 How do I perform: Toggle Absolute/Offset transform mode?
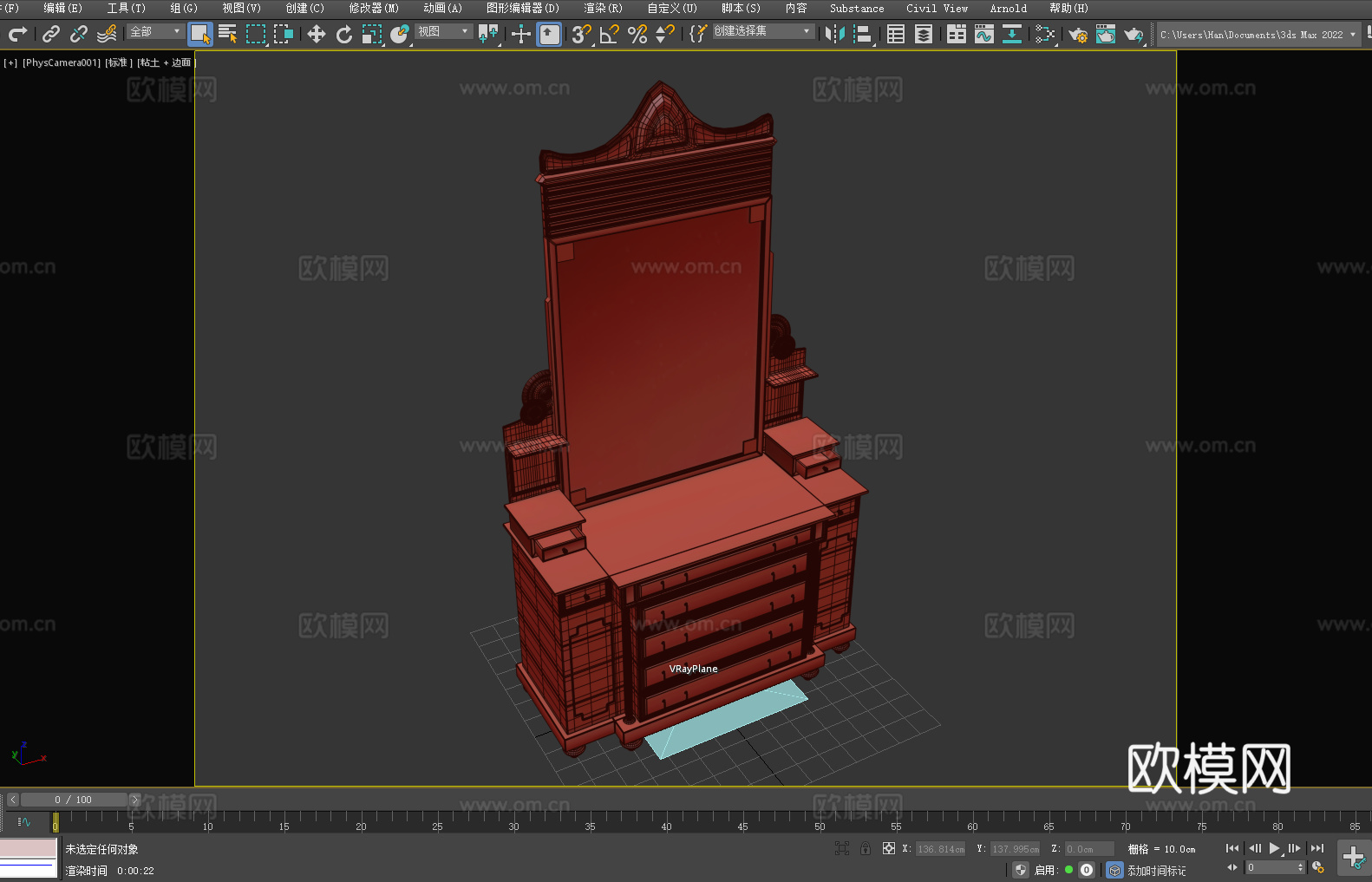click(889, 848)
